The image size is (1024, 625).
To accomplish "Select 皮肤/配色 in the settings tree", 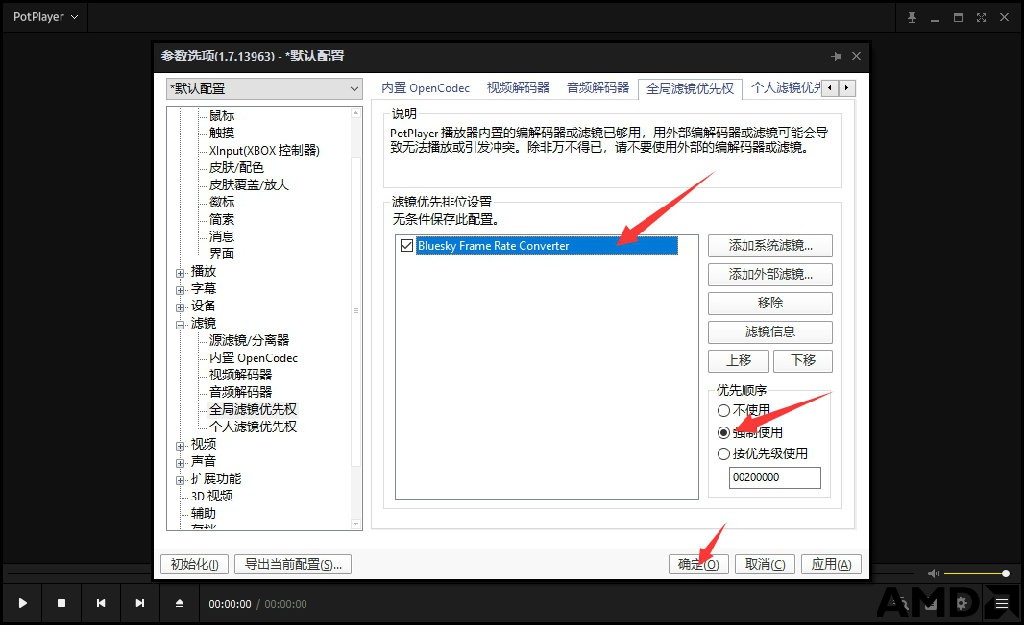I will tap(236, 167).
